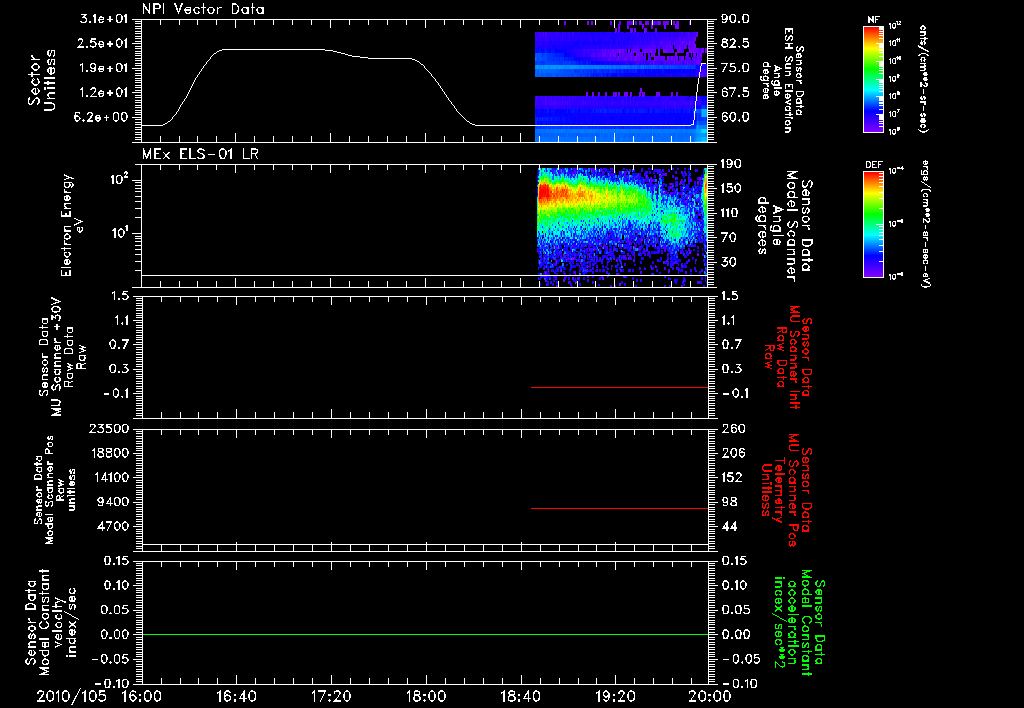
Task: Click the 17:20 time axis label
Action: 331,696
